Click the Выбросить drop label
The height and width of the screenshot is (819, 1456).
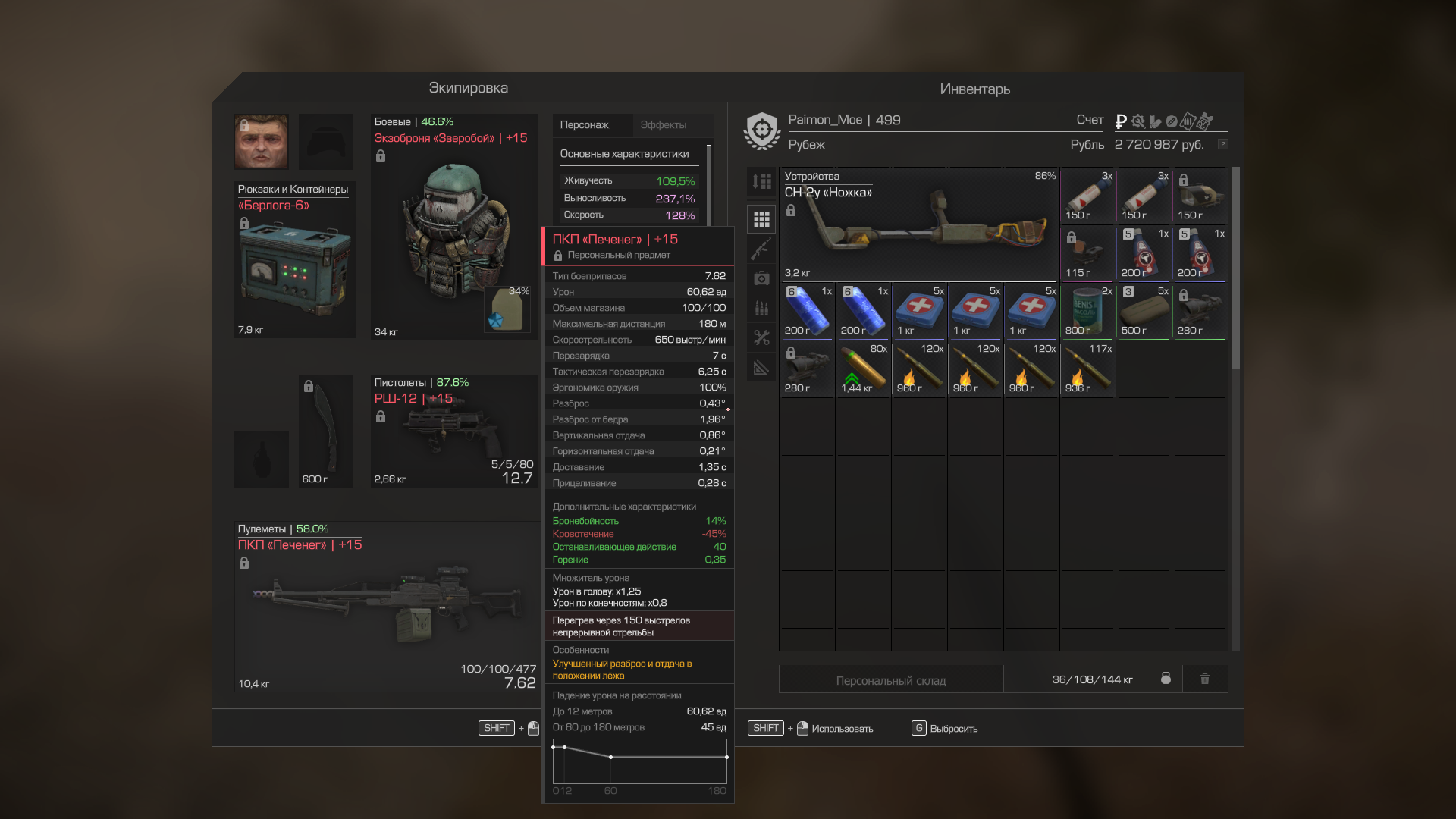(x=953, y=729)
